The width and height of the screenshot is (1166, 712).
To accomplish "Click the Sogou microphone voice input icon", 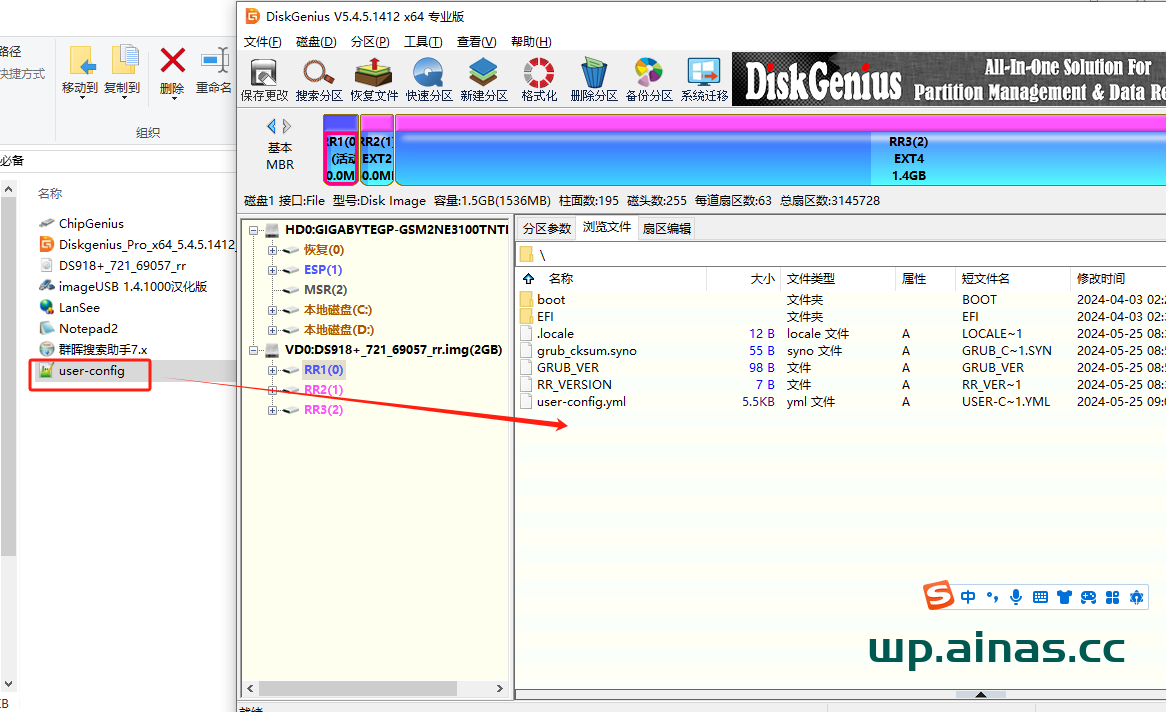I will coord(1016,597).
